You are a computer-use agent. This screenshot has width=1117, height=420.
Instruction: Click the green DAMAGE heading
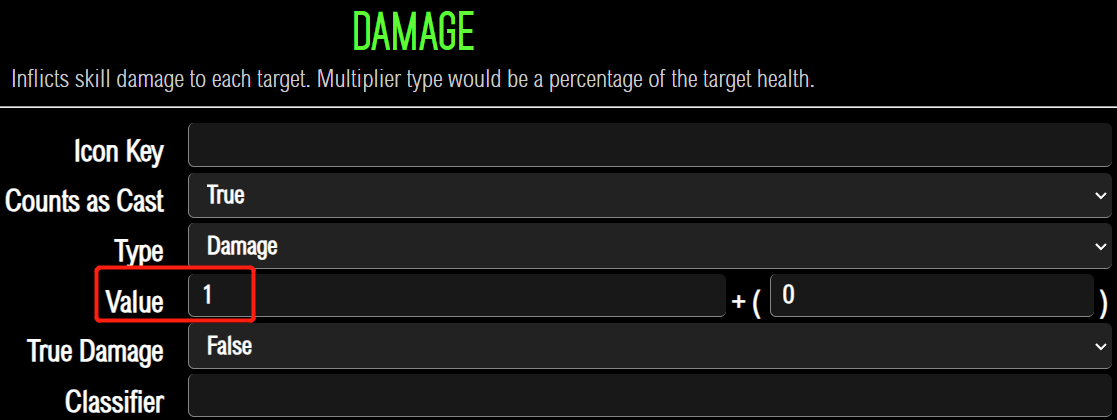413,34
